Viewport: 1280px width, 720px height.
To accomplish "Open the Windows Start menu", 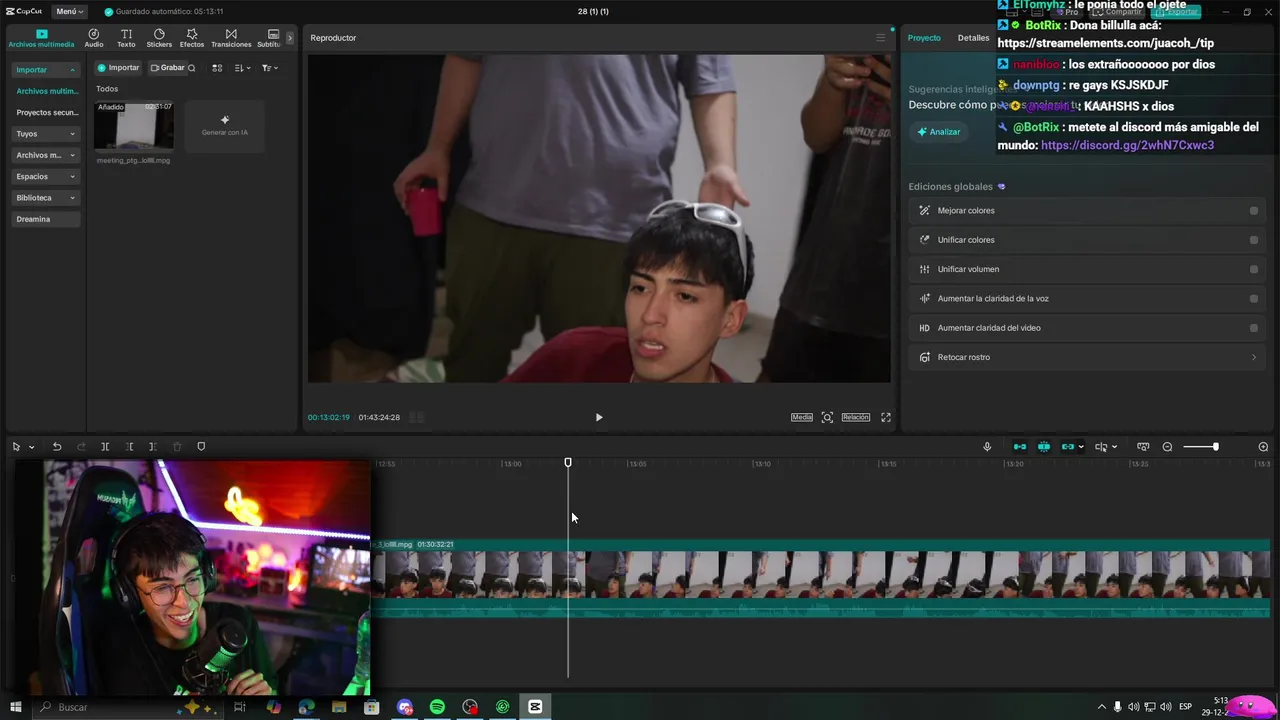I will 15,707.
